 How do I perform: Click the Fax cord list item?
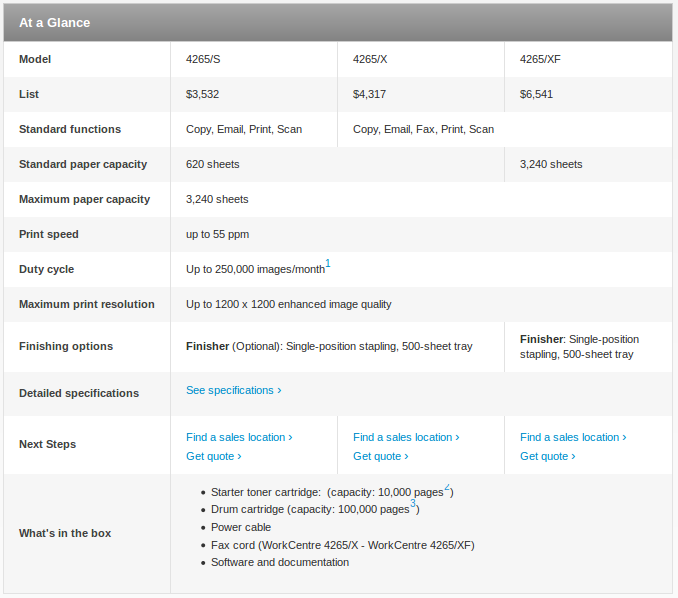click(x=343, y=545)
